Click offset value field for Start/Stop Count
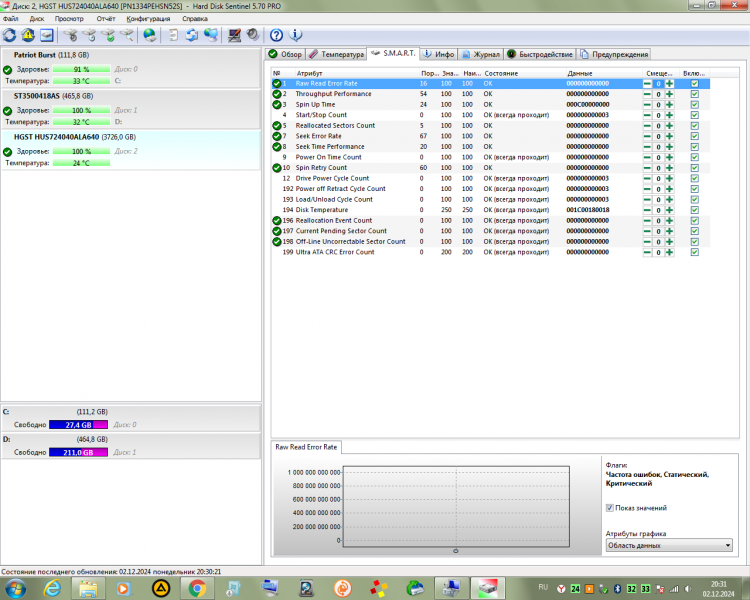 tap(658, 115)
